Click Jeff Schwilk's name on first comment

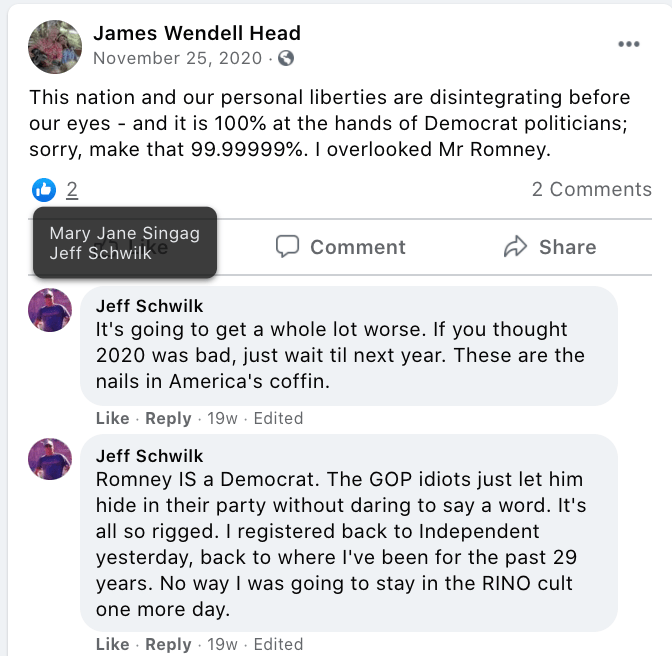click(x=149, y=305)
